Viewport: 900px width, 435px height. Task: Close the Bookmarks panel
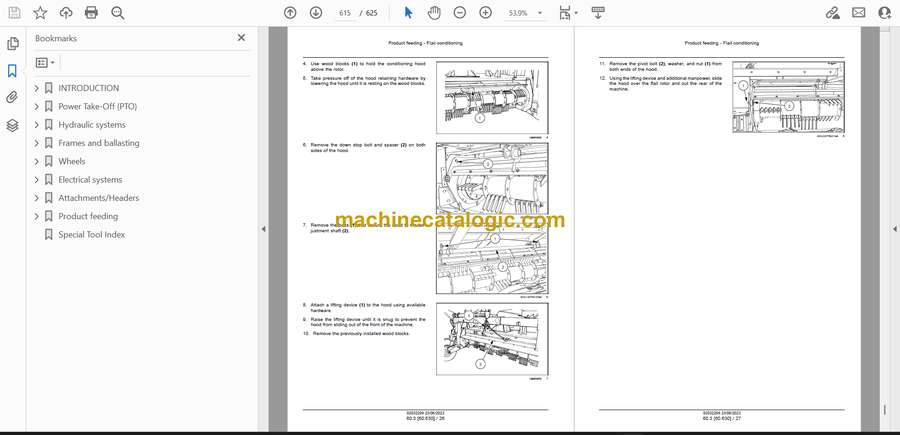pyautogui.click(x=241, y=38)
